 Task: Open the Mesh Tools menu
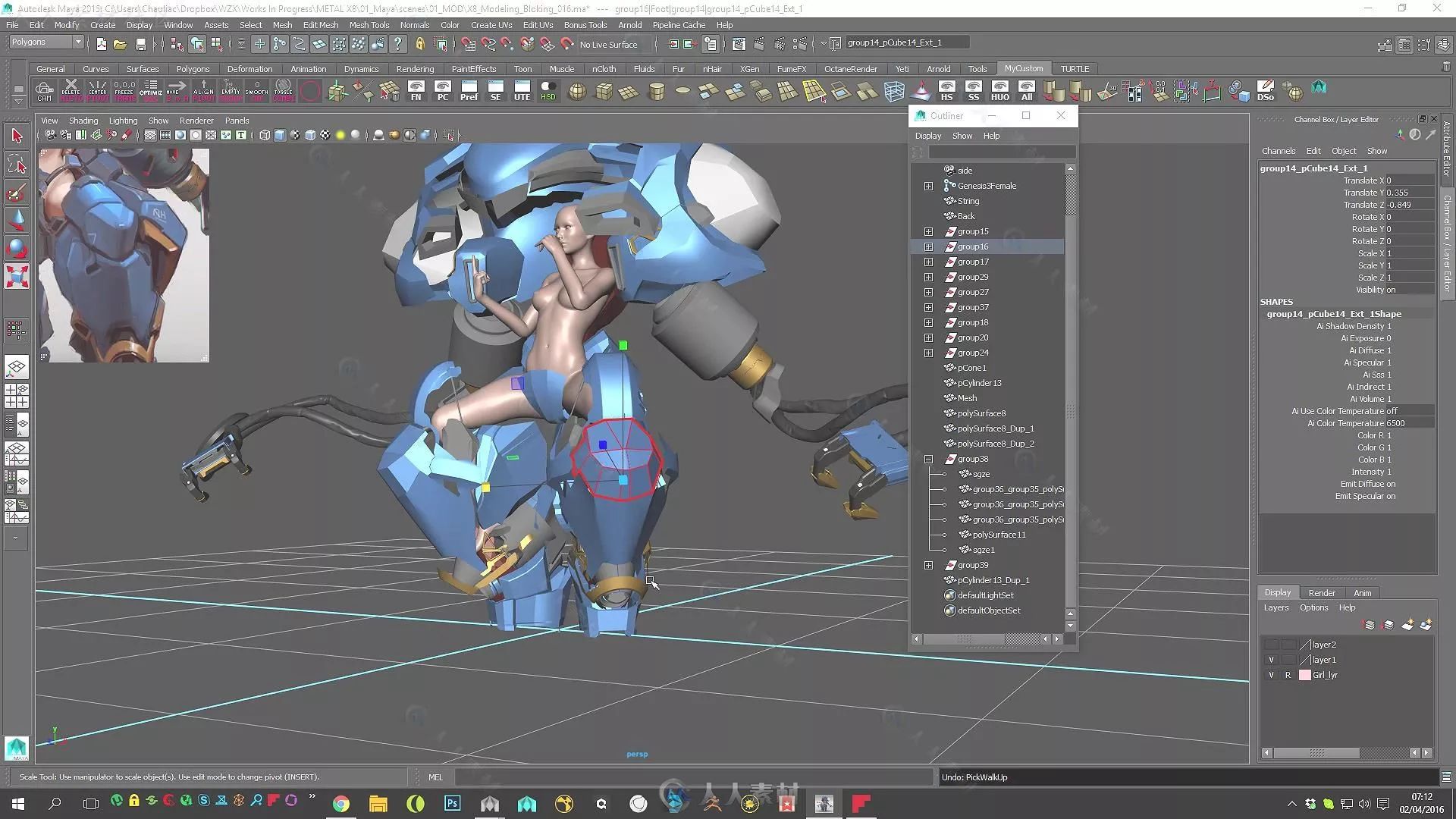click(369, 25)
